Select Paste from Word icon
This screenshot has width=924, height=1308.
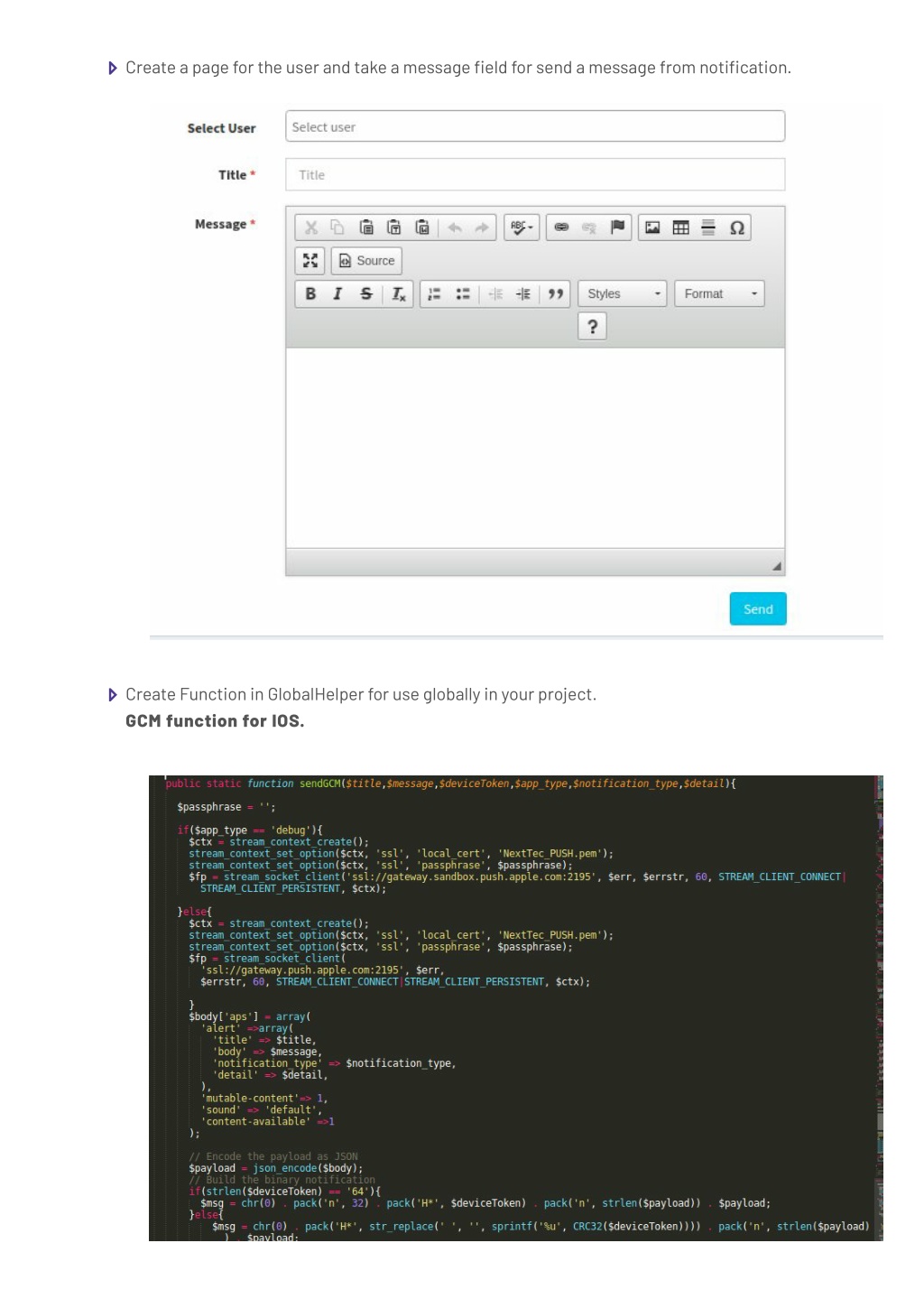[421, 227]
